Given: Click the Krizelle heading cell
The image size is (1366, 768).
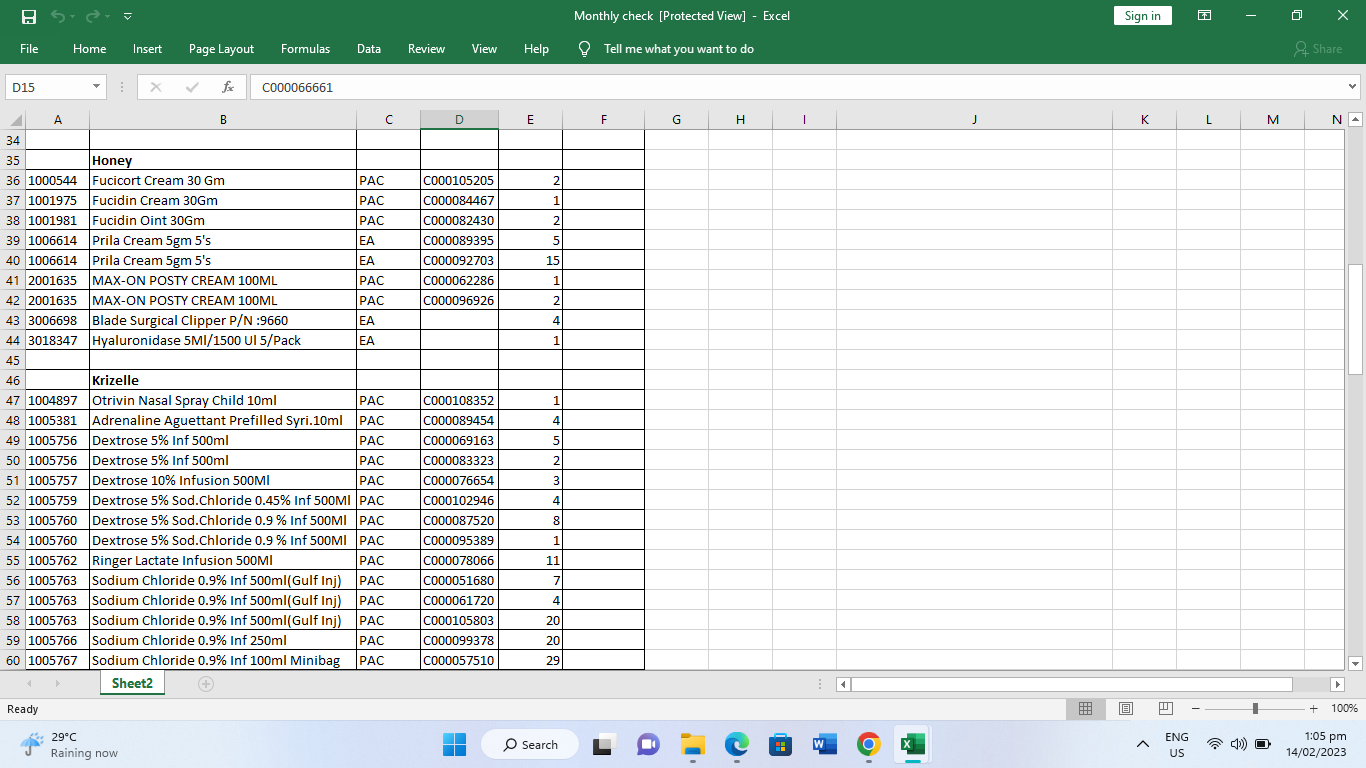Looking at the screenshot, I should point(223,380).
